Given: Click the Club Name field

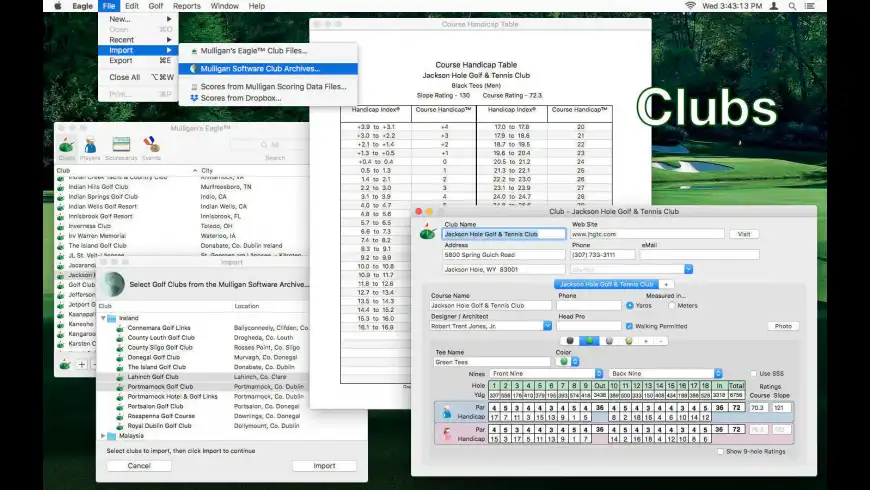Looking at the screenshot, I should pyautogui.click(x=504, y=234).
